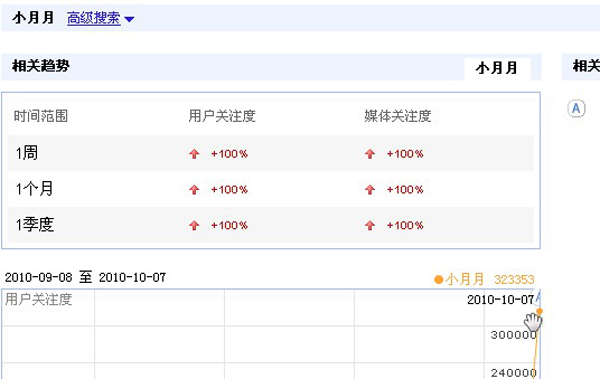
Task: Click the 300000 axis label on chart
Action: click(514, 335)
